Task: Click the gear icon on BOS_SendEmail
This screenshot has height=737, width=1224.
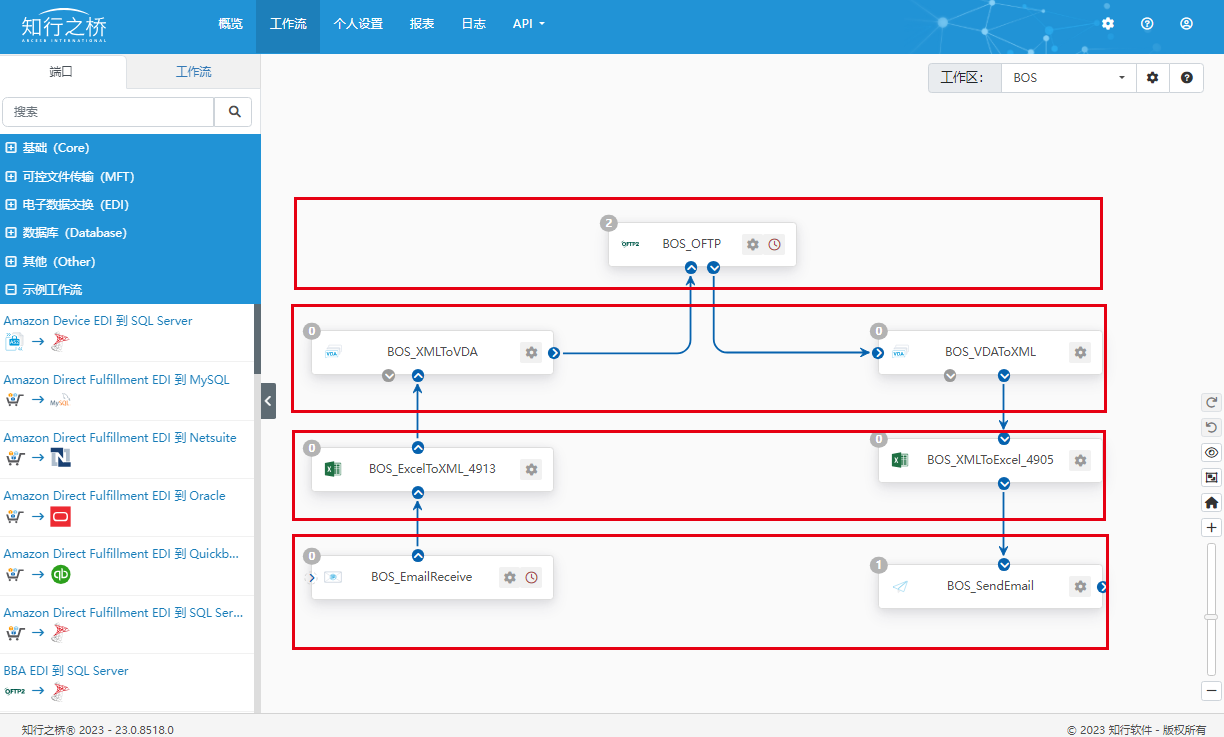Action: coord(1079,586)
